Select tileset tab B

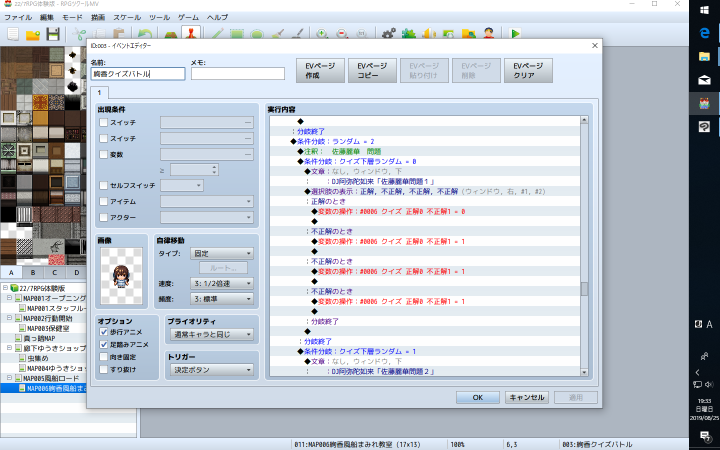[x=33, y=272]
